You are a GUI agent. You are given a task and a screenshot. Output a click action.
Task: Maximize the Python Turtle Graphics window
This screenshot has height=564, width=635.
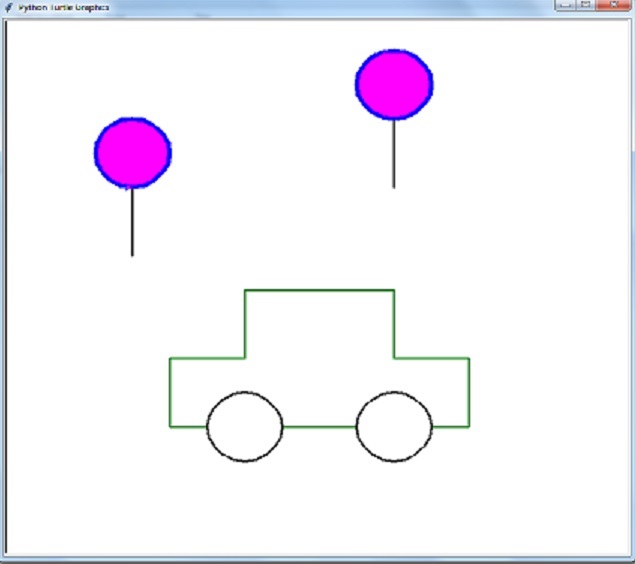click(586, 5)
